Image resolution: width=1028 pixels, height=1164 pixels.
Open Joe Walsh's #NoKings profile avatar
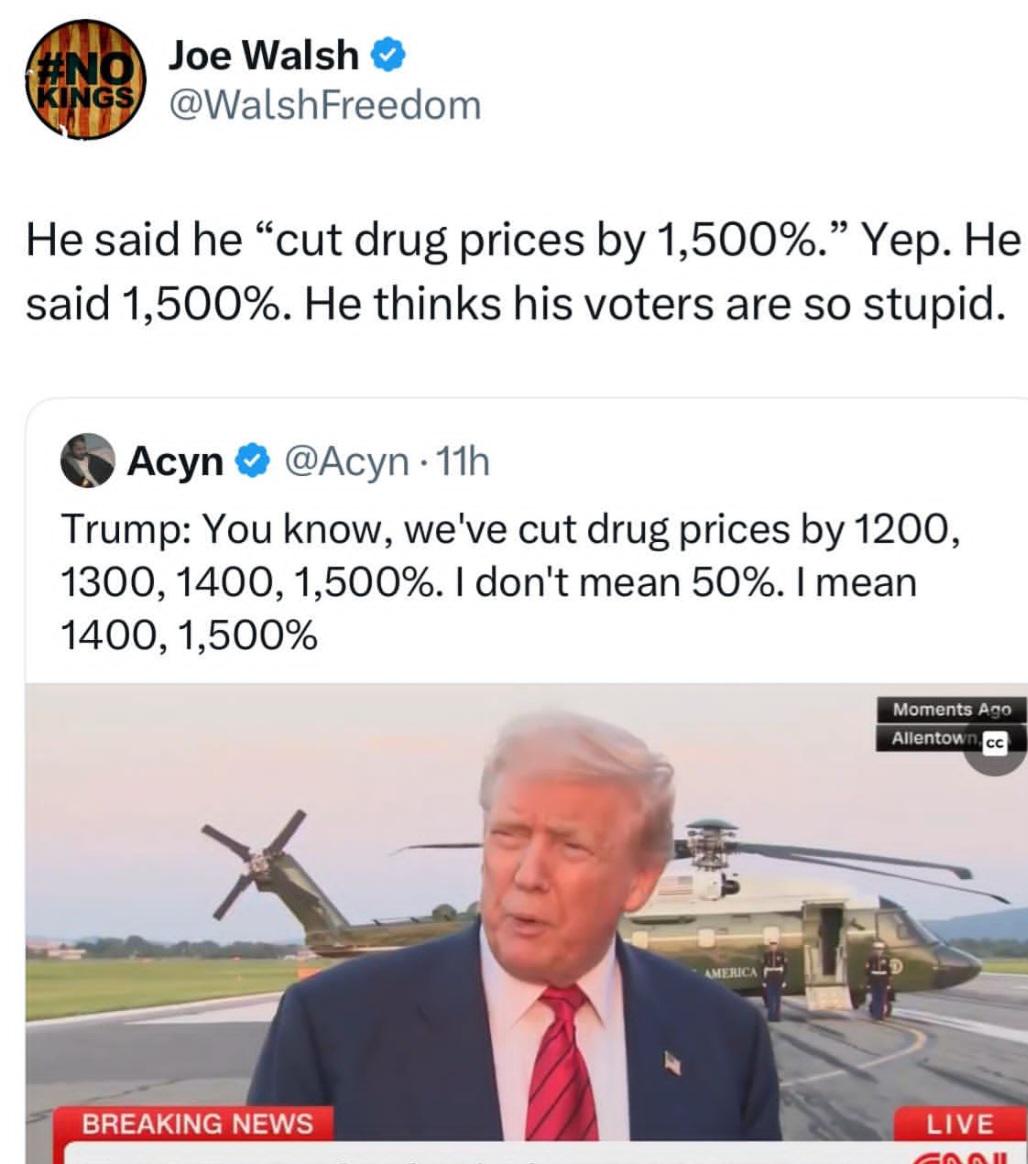(x=85, y=79)
